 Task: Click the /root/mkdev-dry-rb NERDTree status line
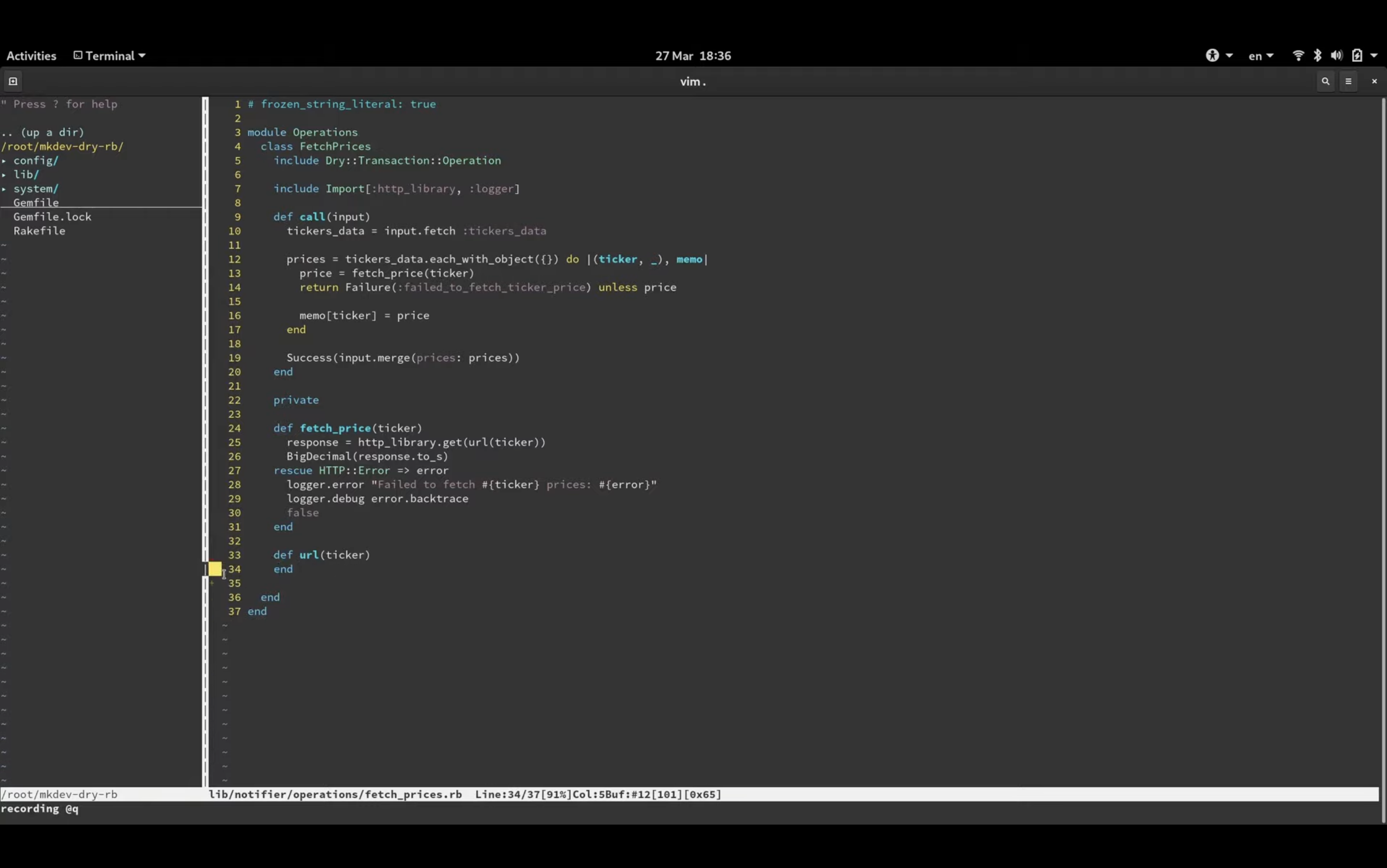tap(59, 794)
